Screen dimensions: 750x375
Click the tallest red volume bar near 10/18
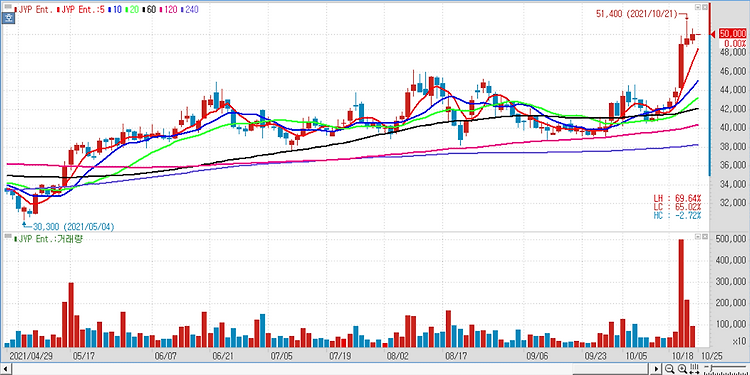click(x=681, y=293)
